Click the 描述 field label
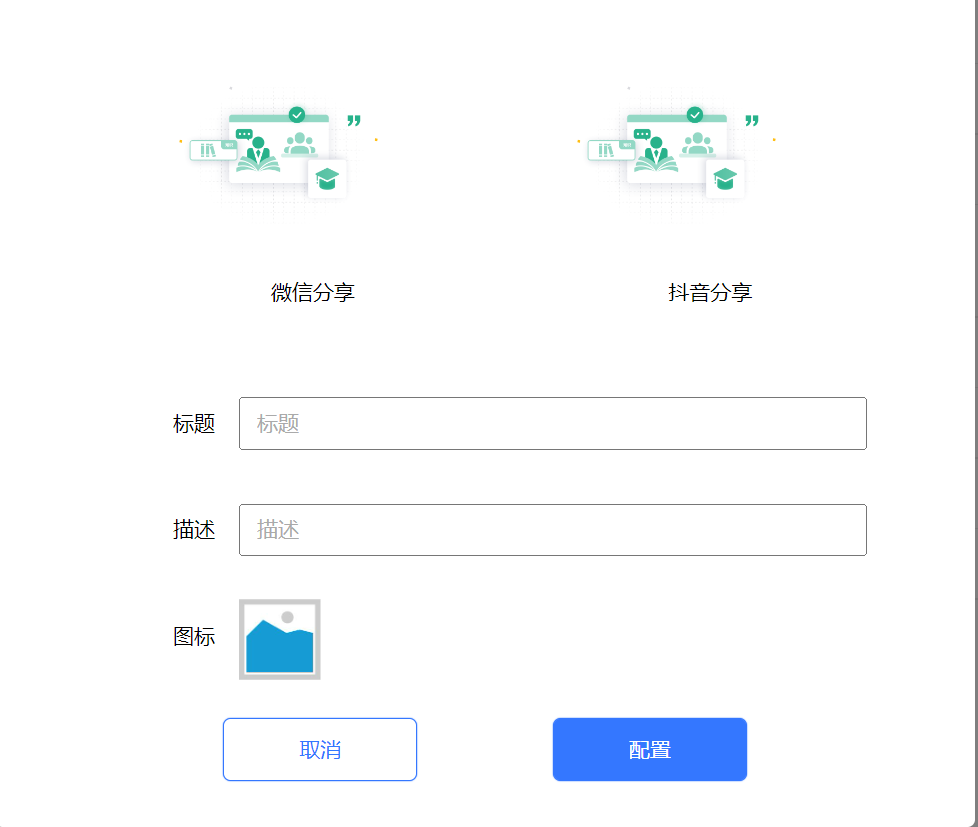This screenshot has width=978, height=827. point(194,530)
